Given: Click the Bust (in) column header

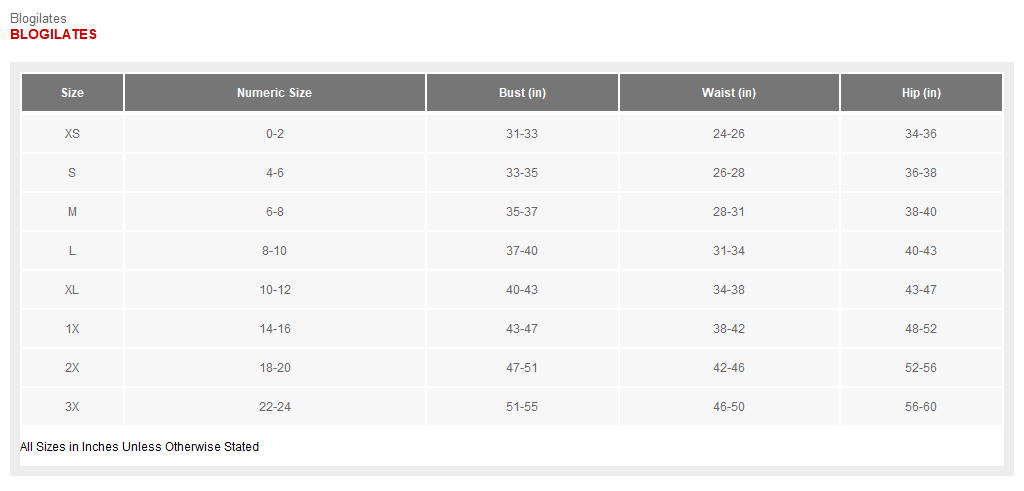Looking at the screenshot, I should click(x=522, y=93).
